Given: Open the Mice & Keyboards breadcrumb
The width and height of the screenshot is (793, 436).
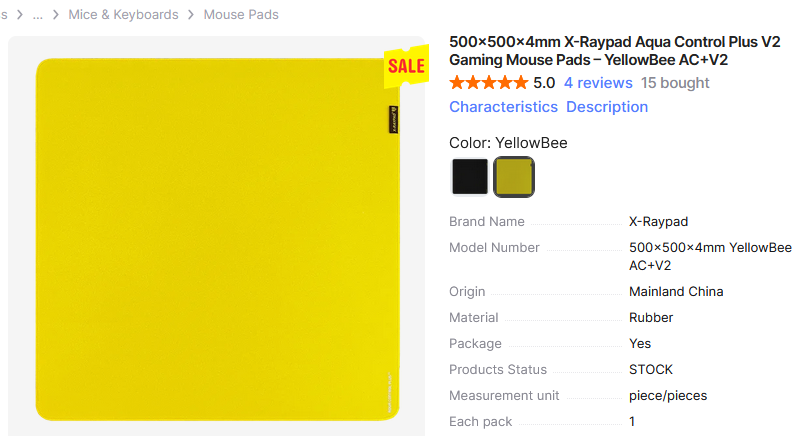Looking at the screenshot, I should (123, 15).
